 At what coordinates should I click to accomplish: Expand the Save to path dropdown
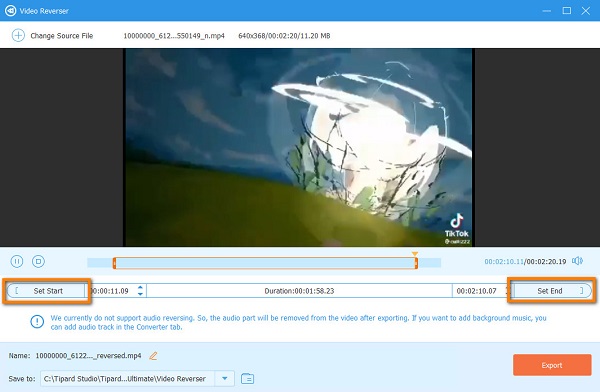pyautogui.click(x=225, y=379)
